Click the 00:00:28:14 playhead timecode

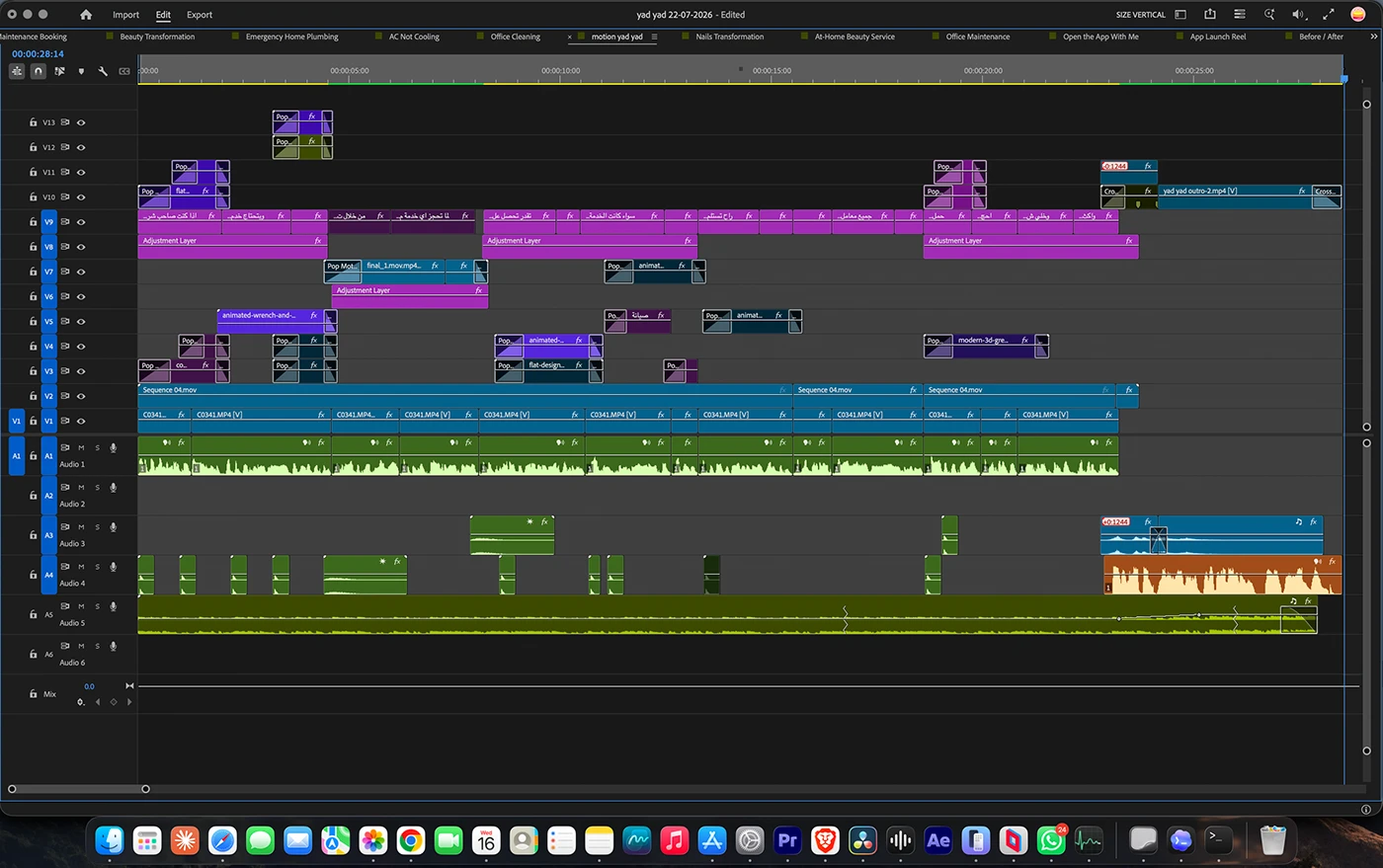[x=38, y=54]
